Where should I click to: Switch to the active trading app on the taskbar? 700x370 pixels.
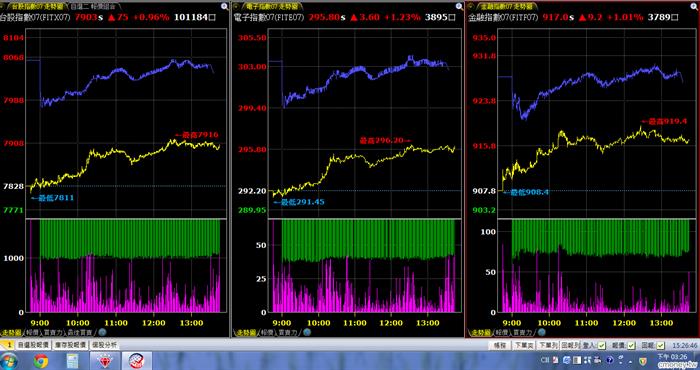coord(137,361)
